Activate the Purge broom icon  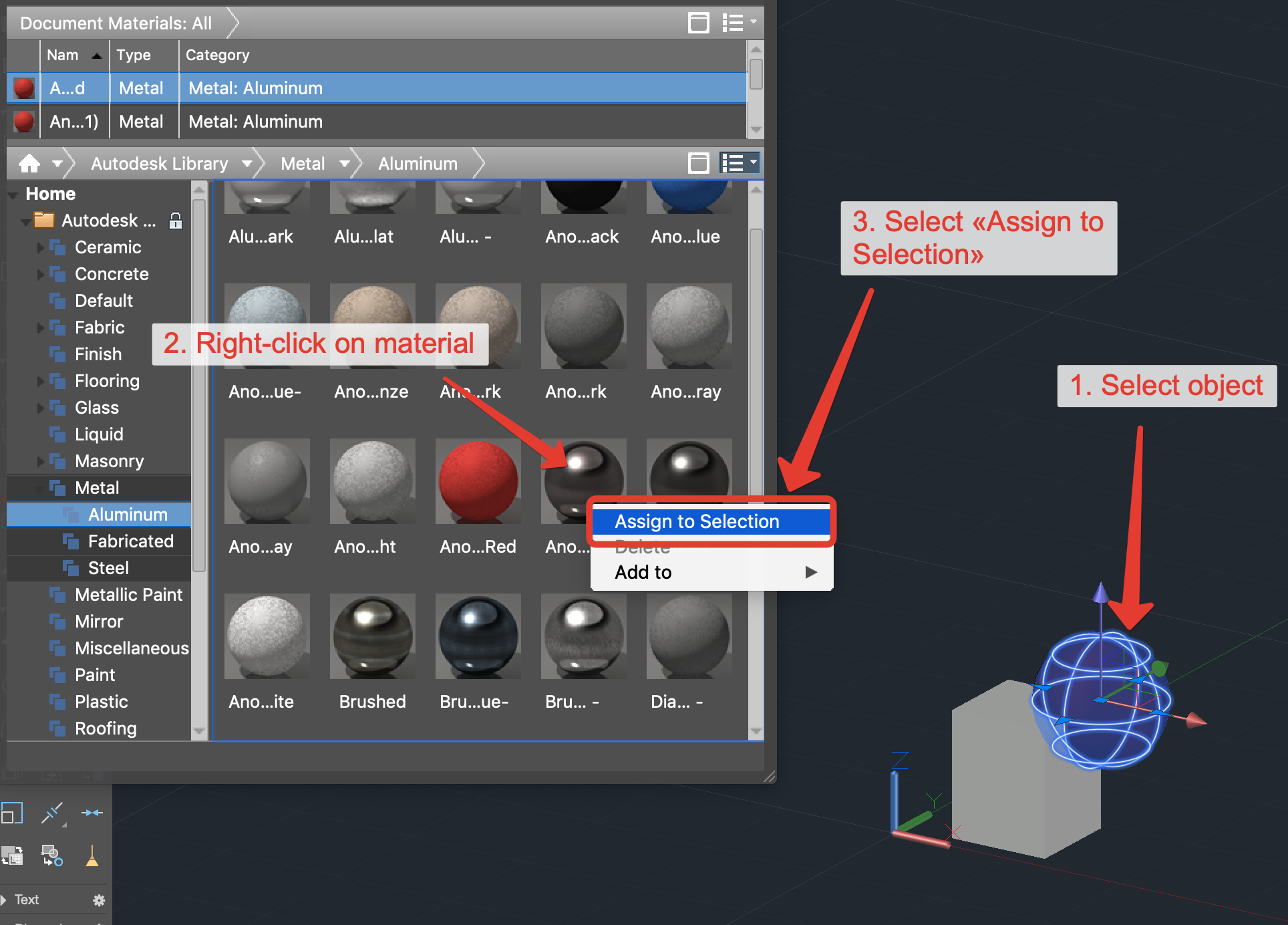click(x=92, y=855)
